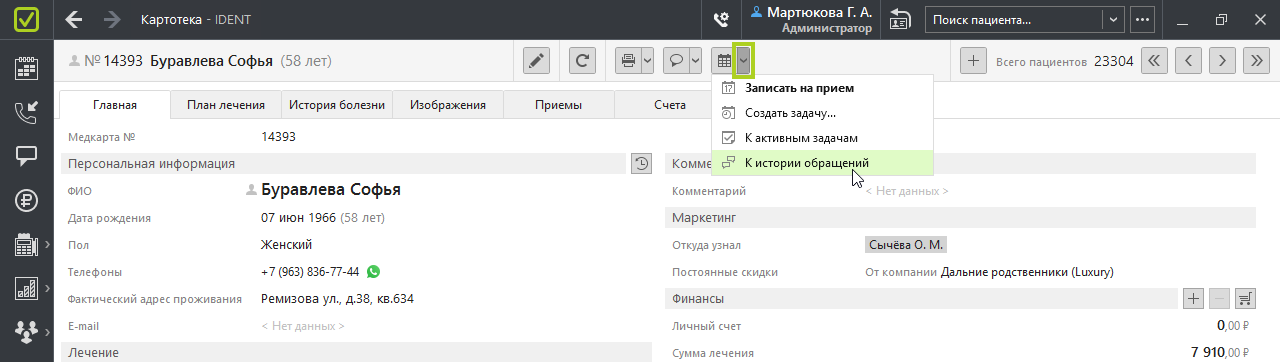Screen dimensions: 1280x362
Task: Select menu item Записать на прием
Action: coord(822,88)
